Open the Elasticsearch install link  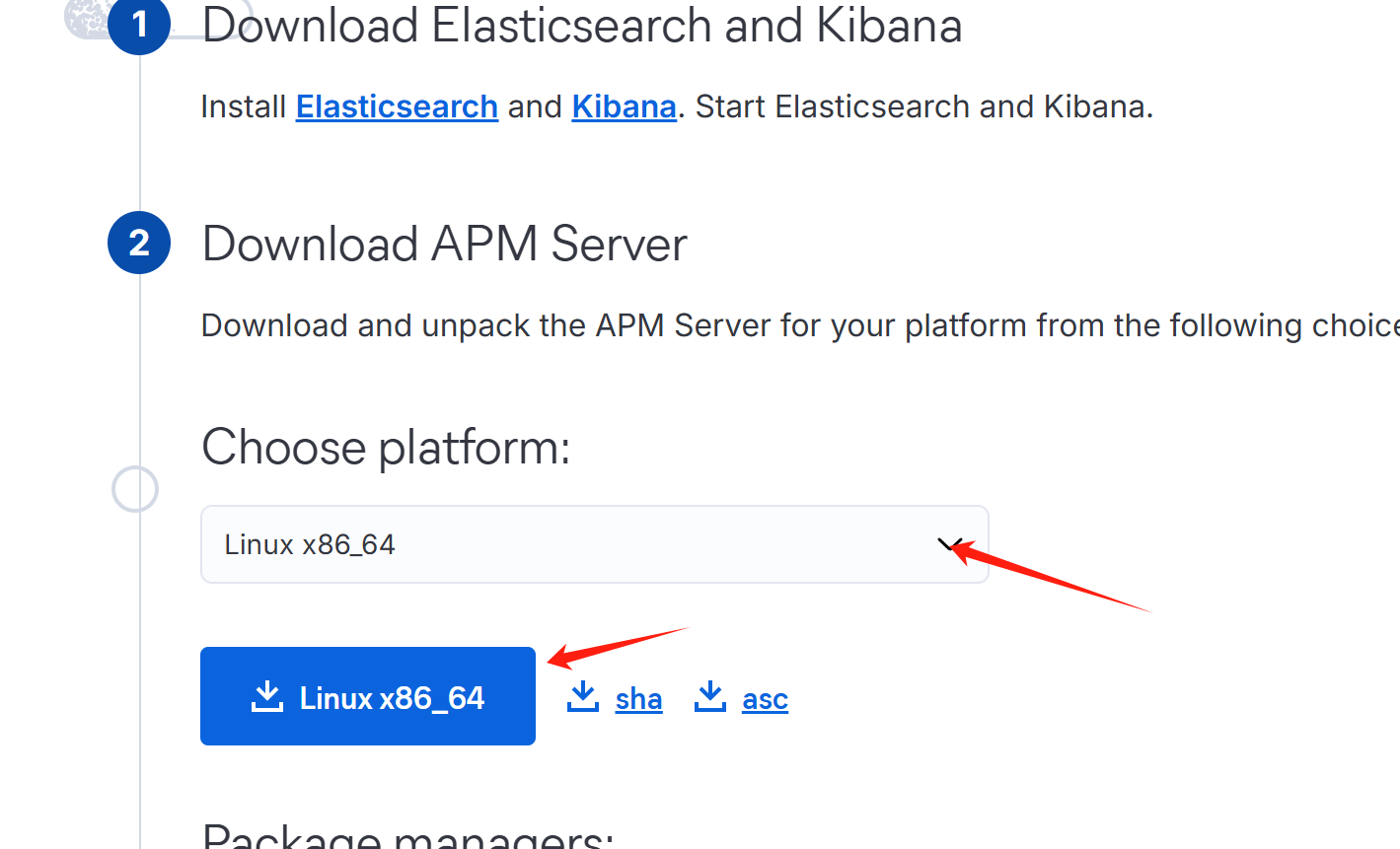coord(397,106)
